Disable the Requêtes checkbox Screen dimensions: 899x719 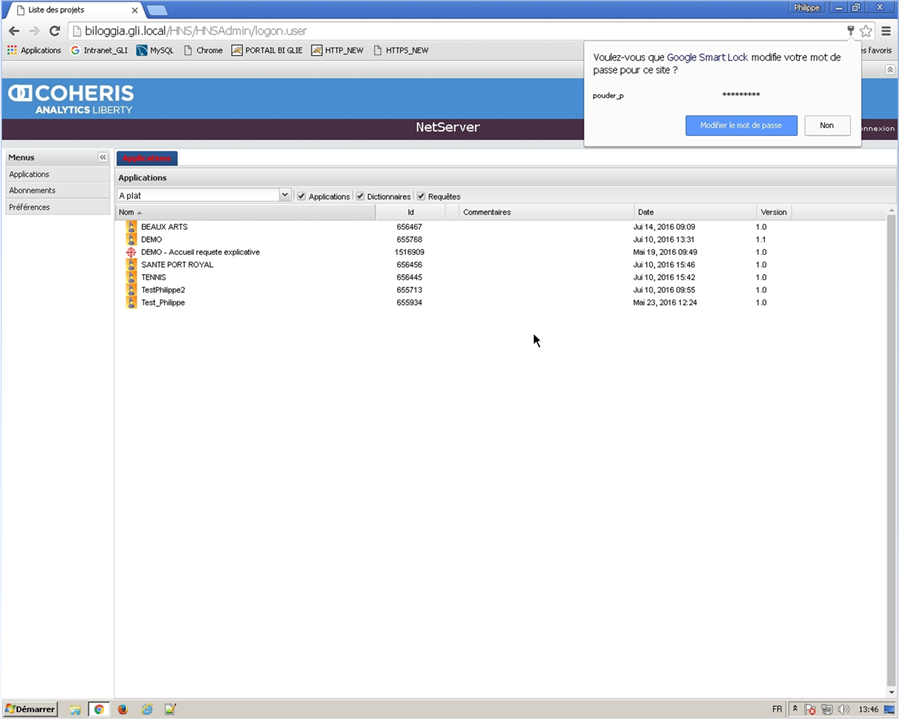tap(421, 196)
